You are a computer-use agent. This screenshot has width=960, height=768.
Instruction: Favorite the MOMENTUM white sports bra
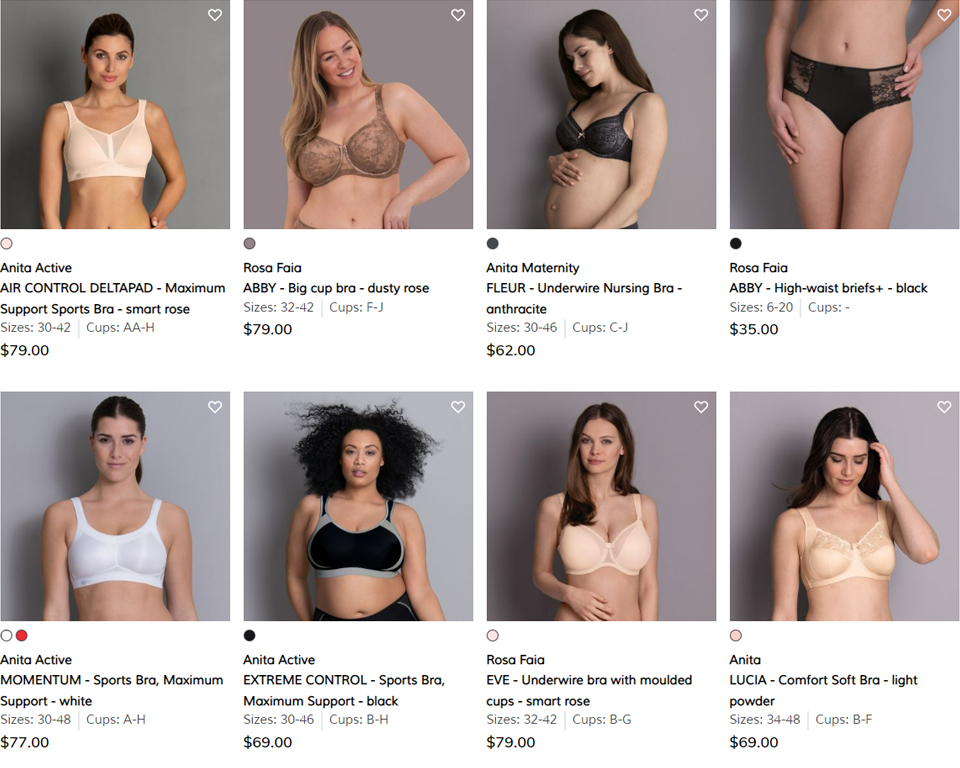215,407
